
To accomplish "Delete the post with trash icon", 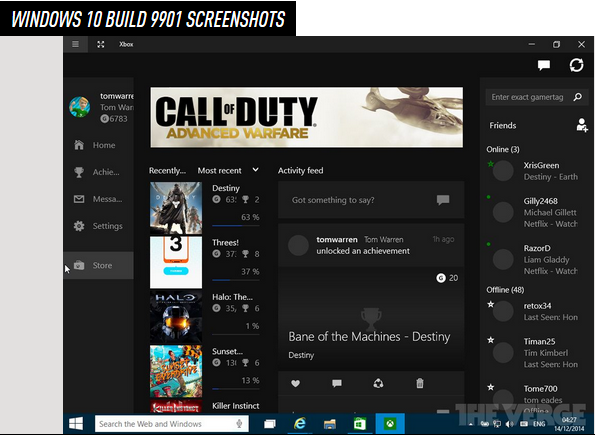I will coord(420,383).
